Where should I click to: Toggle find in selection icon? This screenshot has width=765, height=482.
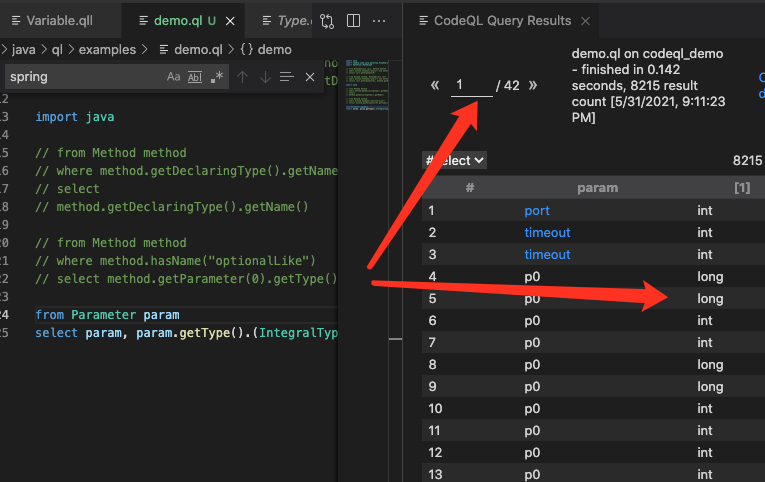pos(287,77)
